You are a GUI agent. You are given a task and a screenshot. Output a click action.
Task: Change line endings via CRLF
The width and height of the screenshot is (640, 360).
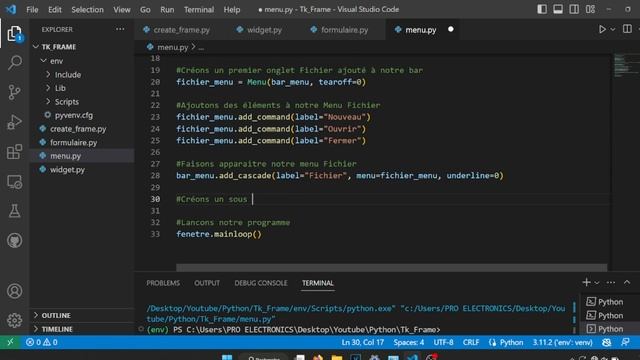pos(471,342)
